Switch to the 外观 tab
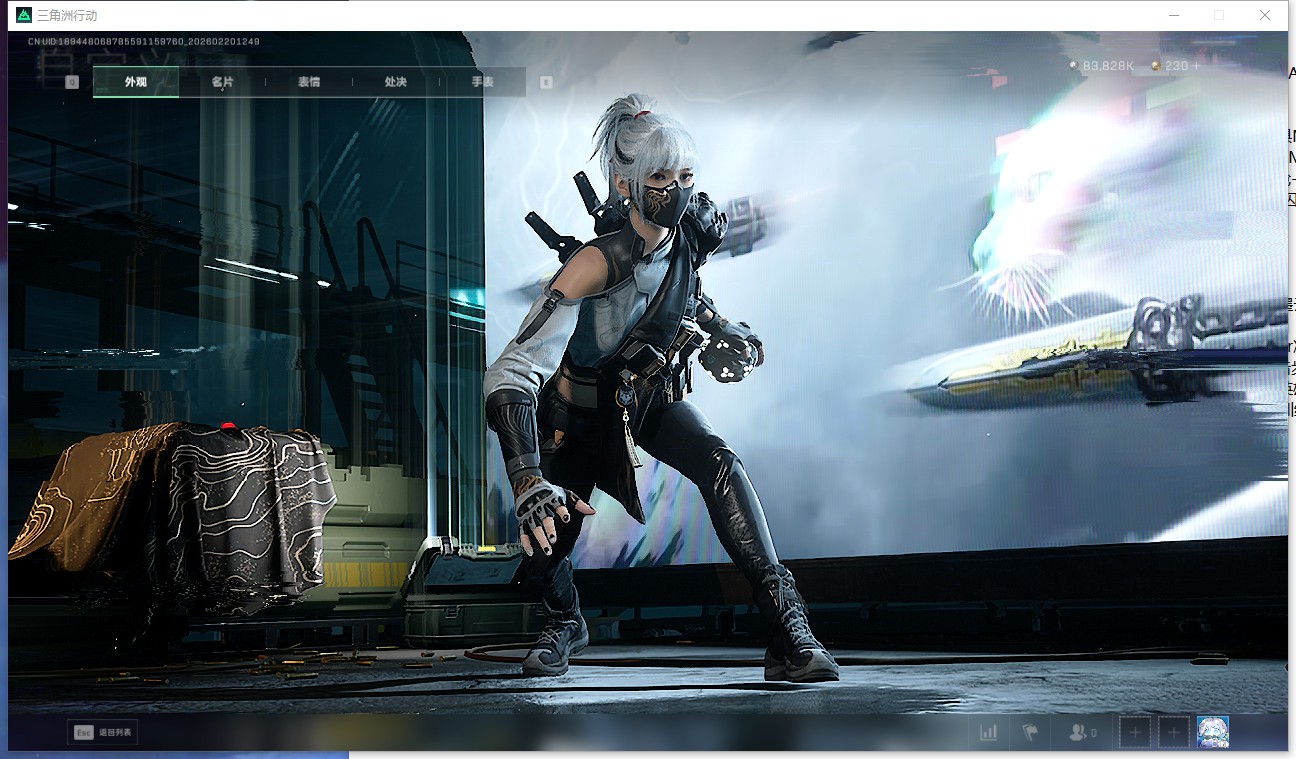 coord(136,82)
